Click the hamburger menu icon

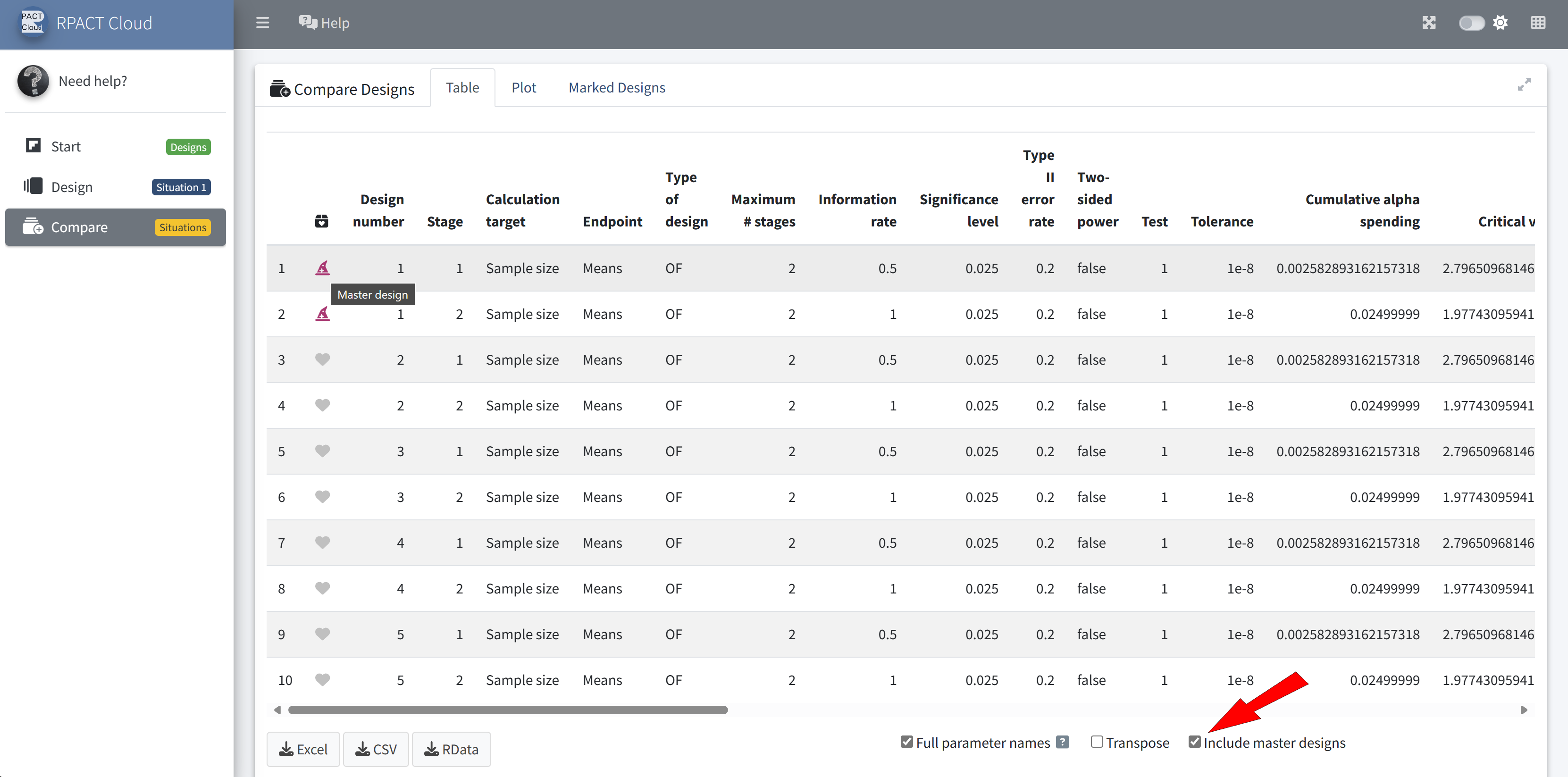pyautogui.click(x=262, y=23)
